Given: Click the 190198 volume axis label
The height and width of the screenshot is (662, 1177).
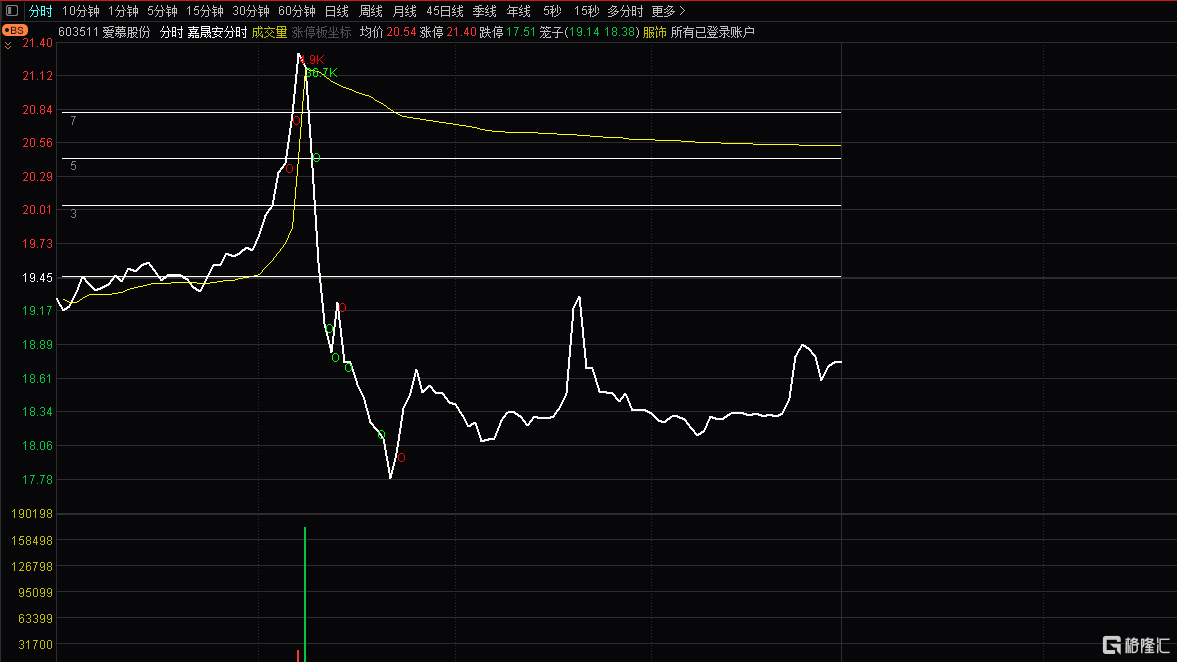Looking at the screenshot, I should [x=32, y=514].
